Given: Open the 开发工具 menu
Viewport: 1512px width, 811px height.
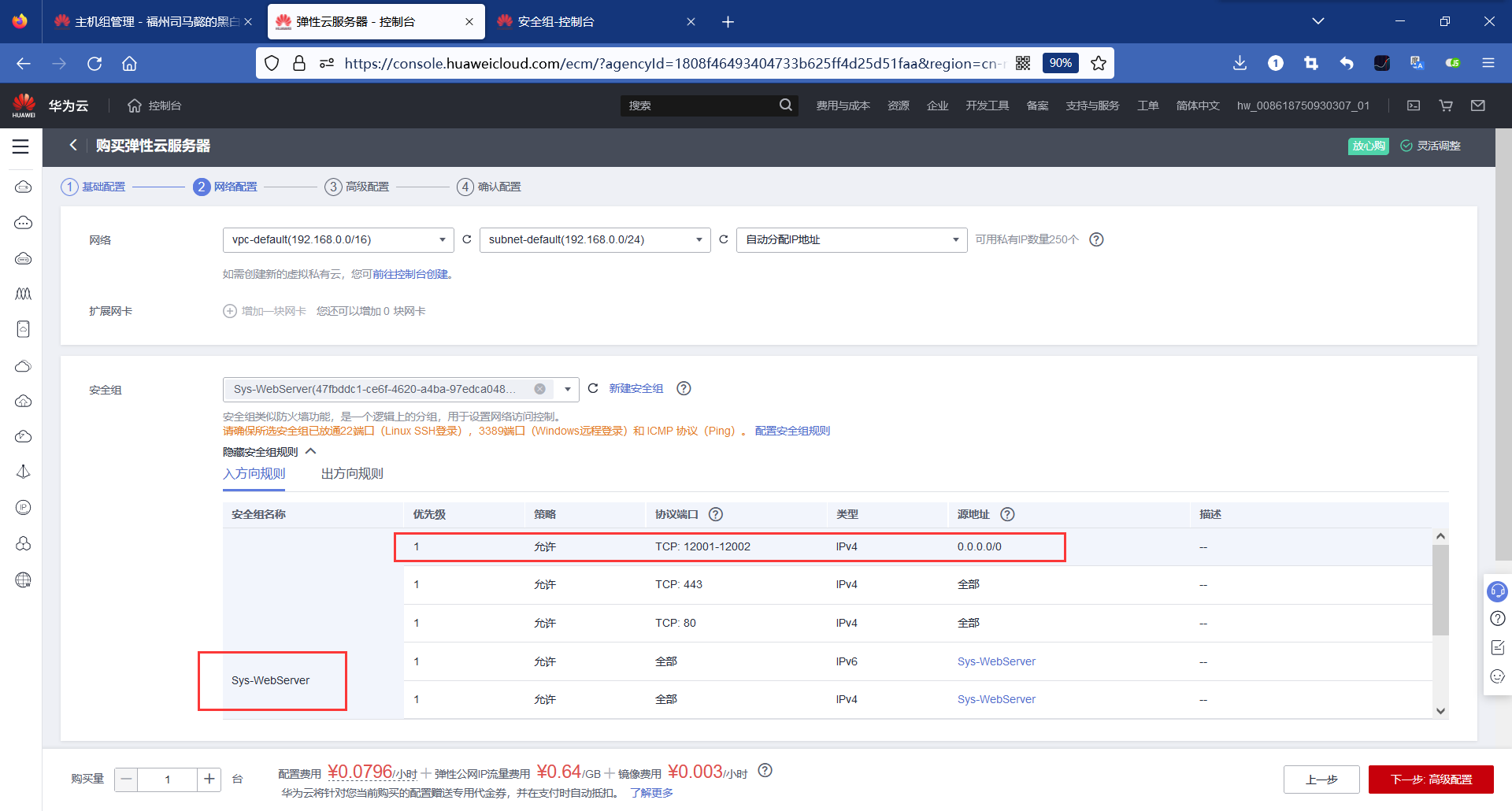Looking at the screenshot, I should click(988, 106).
